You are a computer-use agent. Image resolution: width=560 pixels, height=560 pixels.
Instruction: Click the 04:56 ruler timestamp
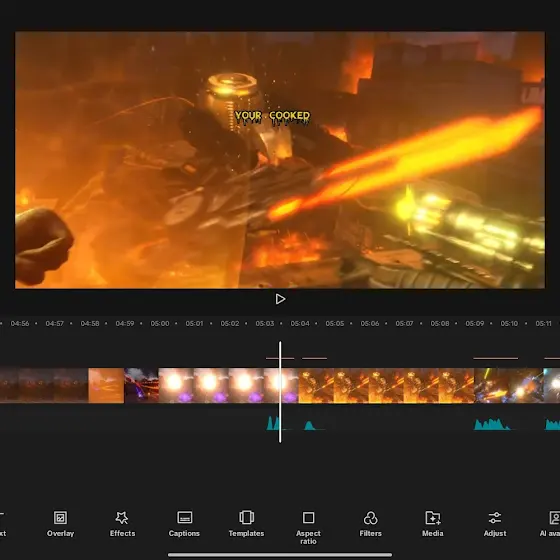click(20, 324)
